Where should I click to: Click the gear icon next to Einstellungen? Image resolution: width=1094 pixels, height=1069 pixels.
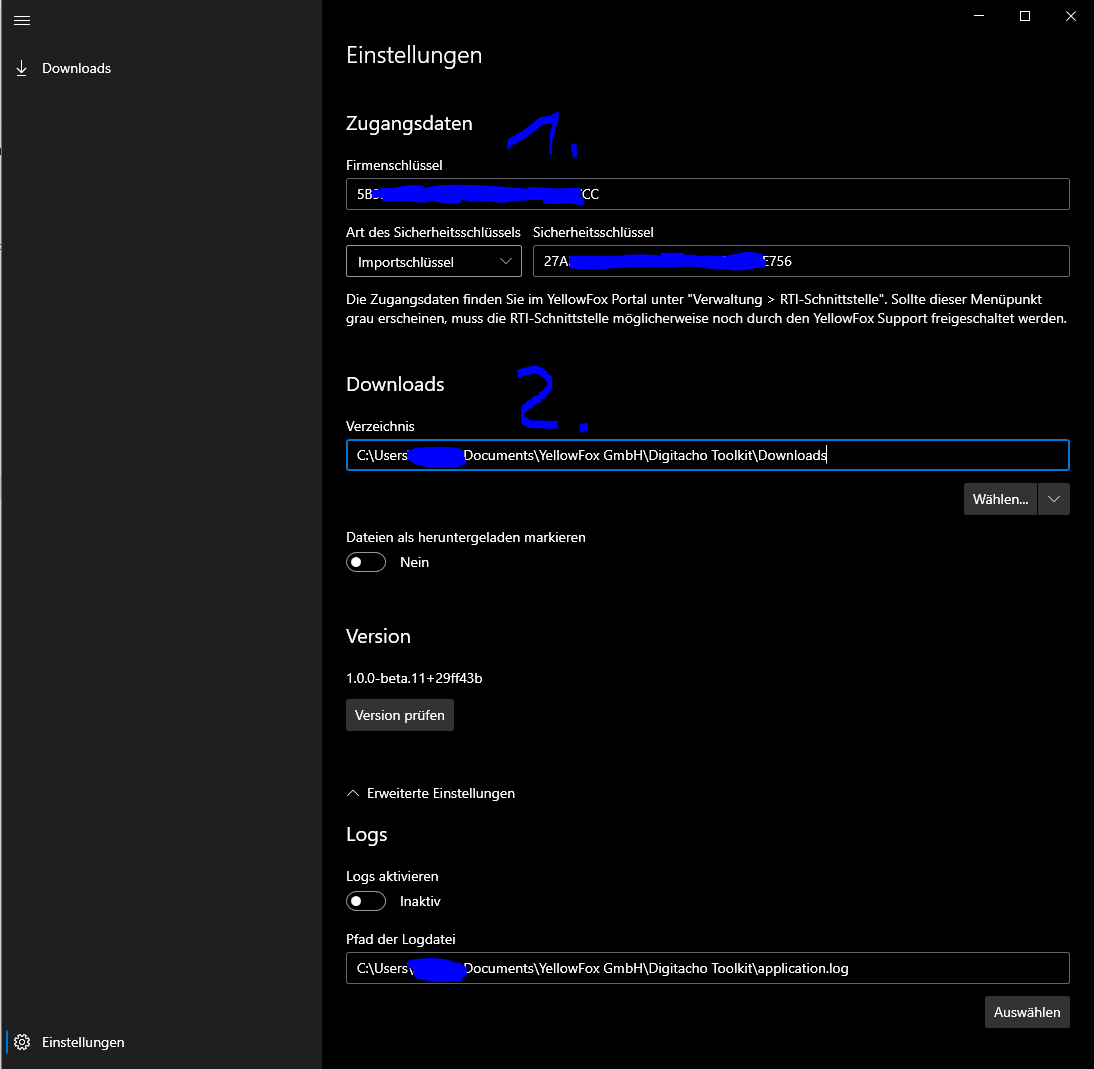22,1042
